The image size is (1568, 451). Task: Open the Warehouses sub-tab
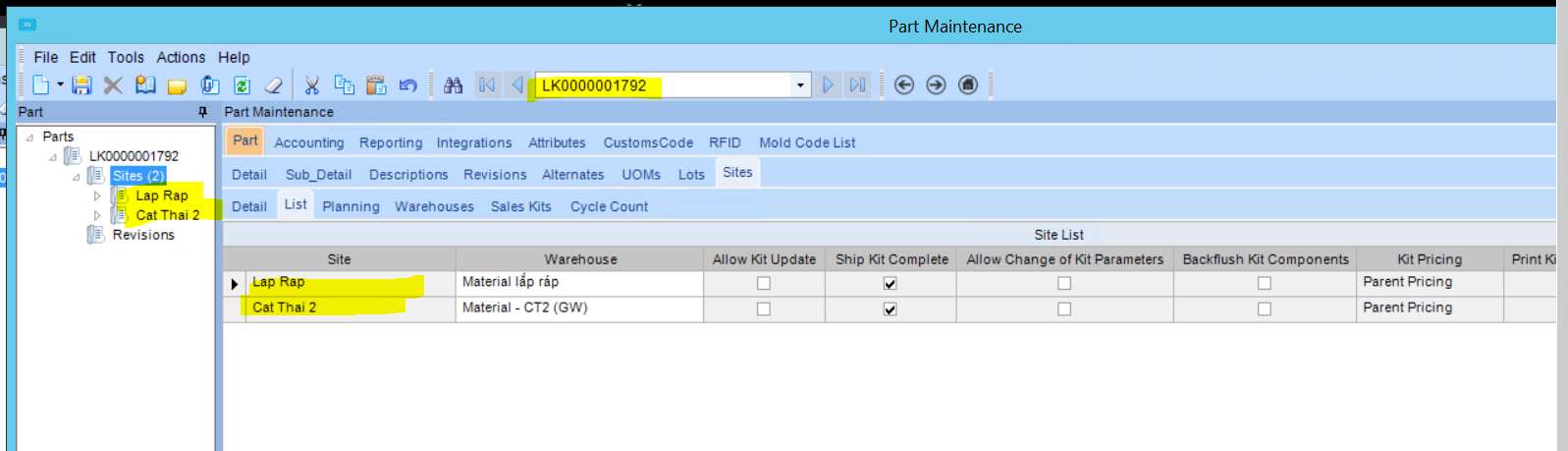pos(434,206)
